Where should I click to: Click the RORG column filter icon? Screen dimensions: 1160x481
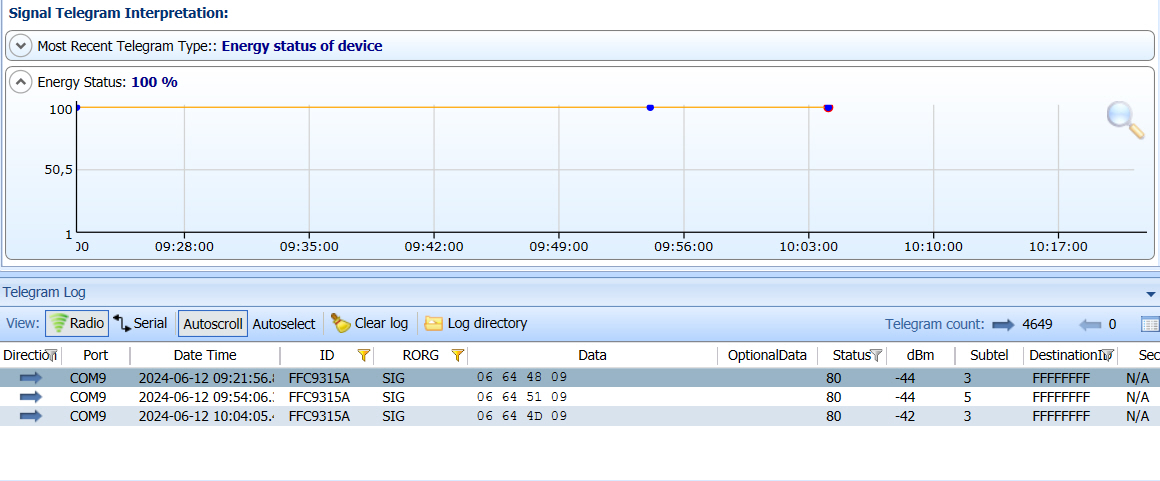pos(457,355)
